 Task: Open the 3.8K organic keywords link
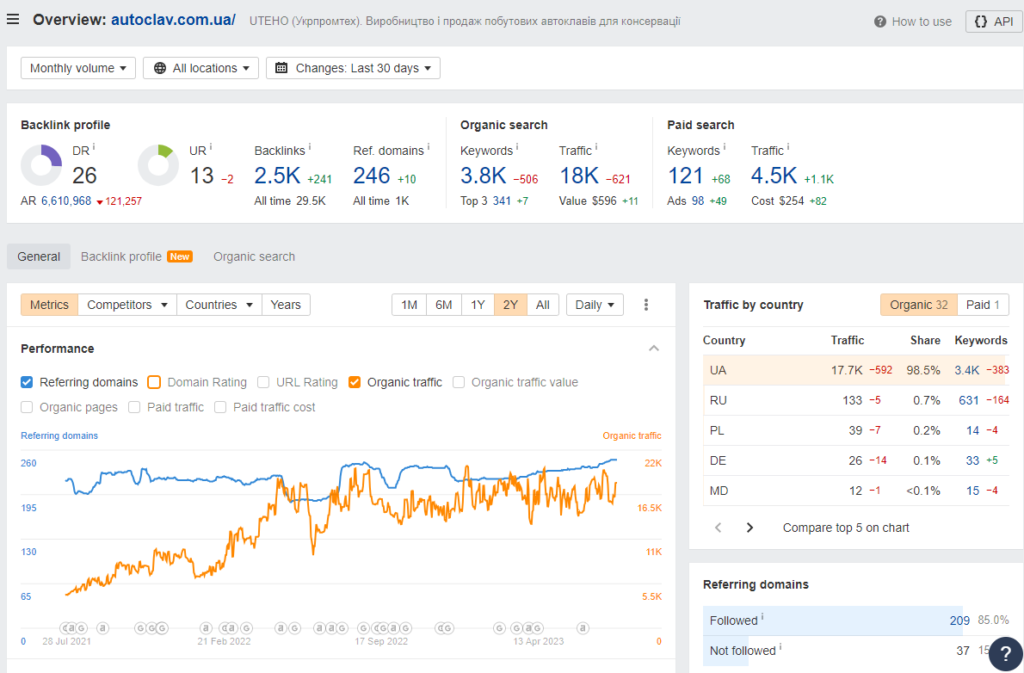(483, 176)
